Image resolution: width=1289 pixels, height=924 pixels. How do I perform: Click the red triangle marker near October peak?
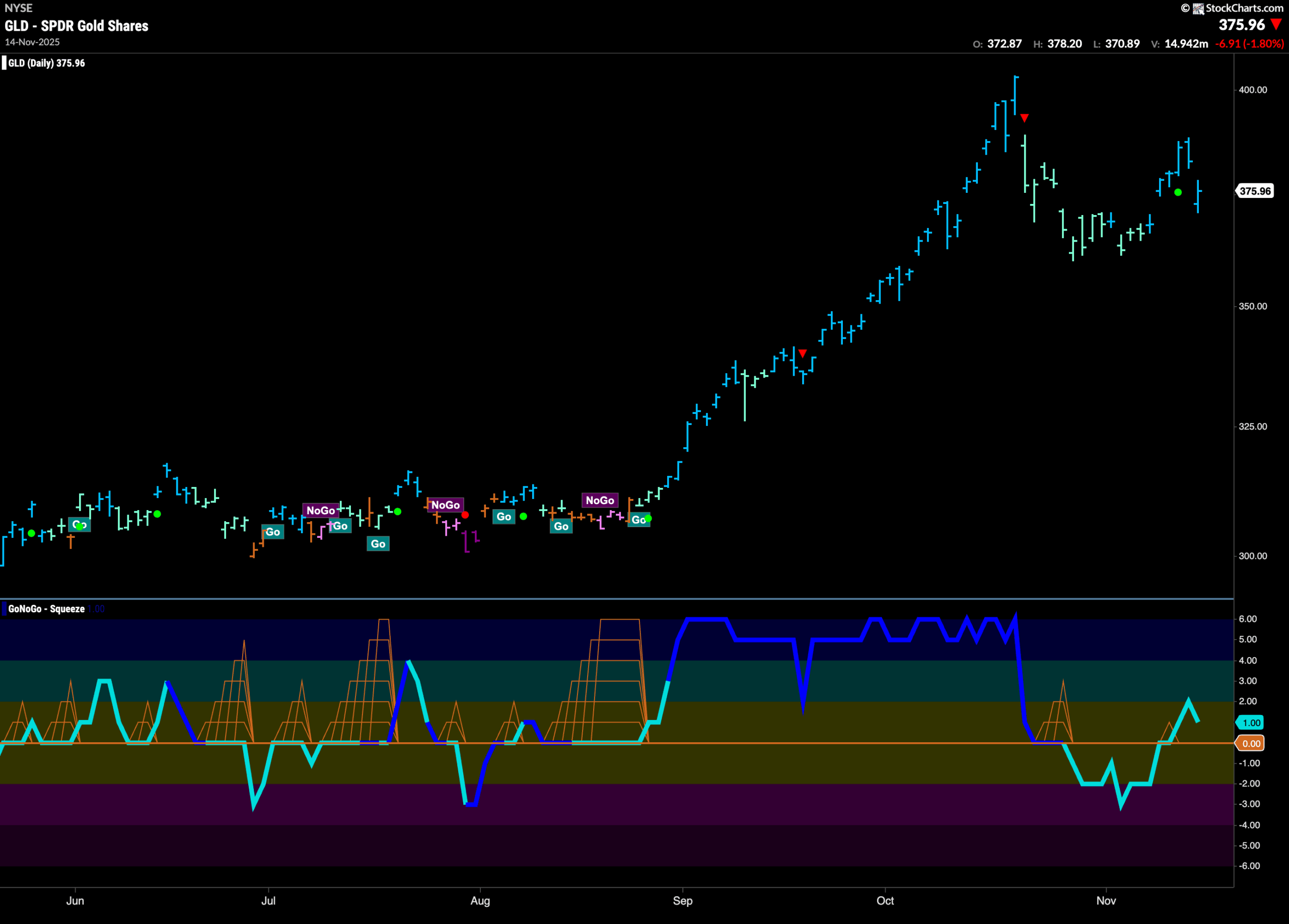(1024, 118)
